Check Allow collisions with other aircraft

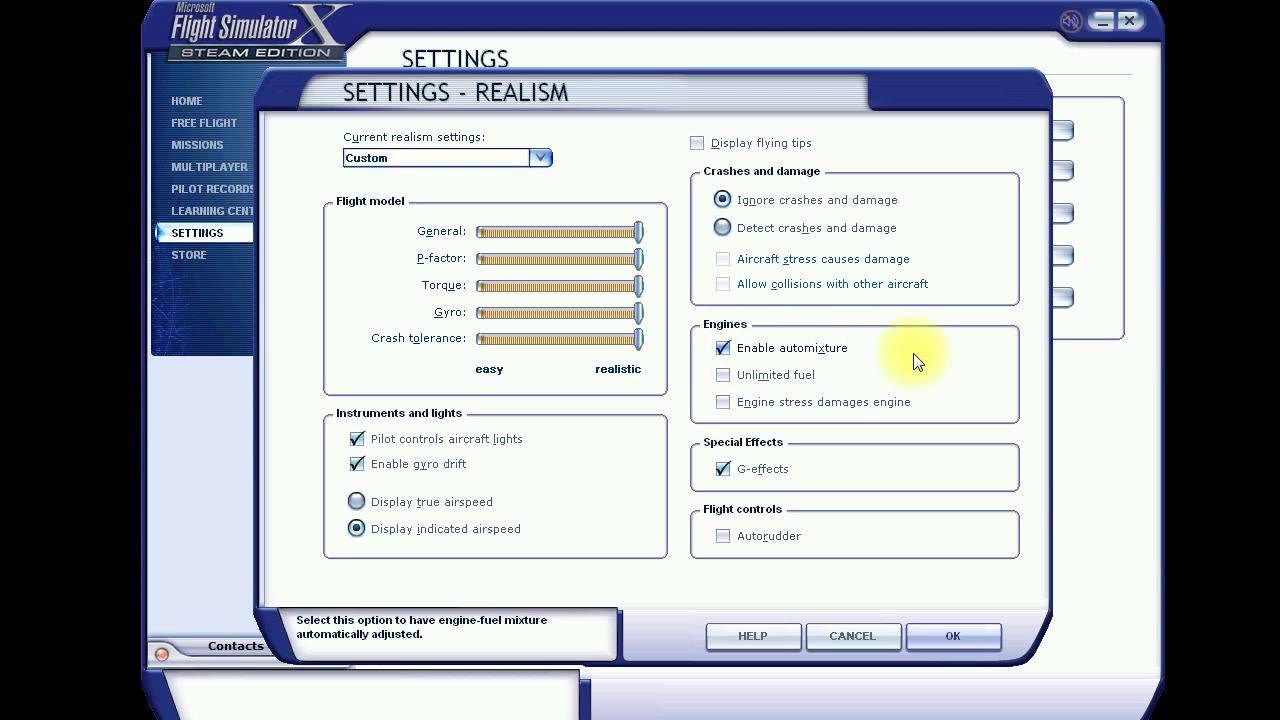click(723, 284)
